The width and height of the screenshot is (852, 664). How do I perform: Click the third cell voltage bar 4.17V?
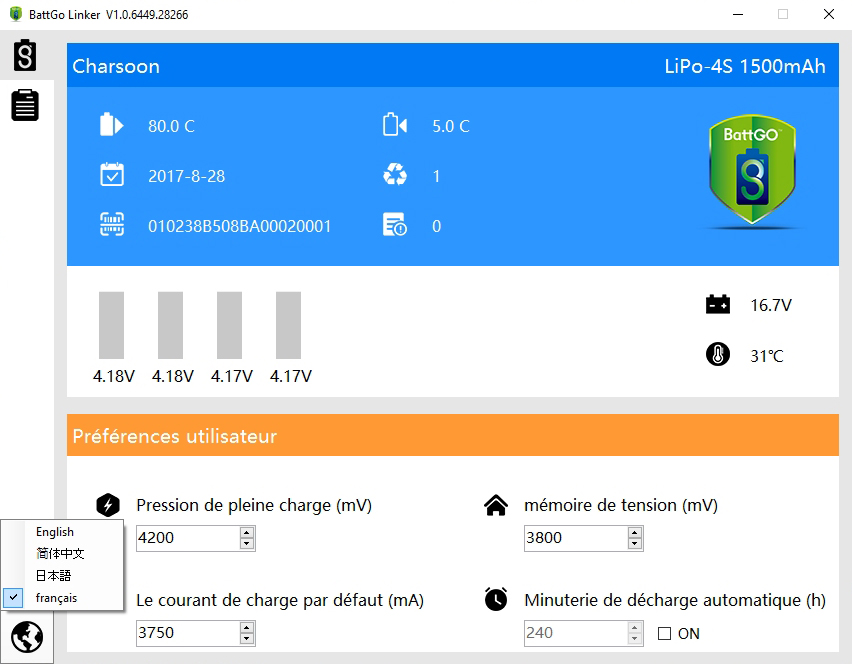pos(229,325)
